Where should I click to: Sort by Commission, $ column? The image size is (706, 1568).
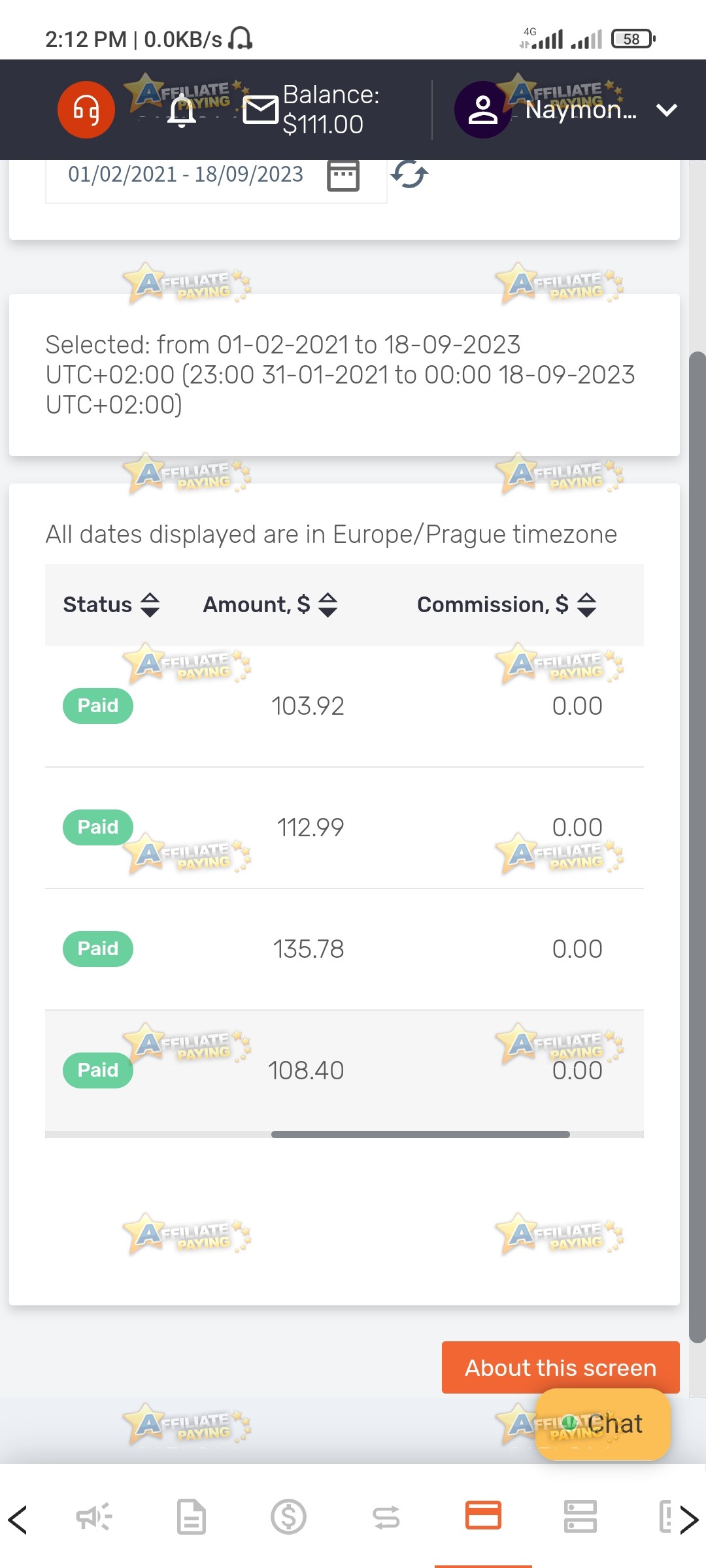(507, 605)
